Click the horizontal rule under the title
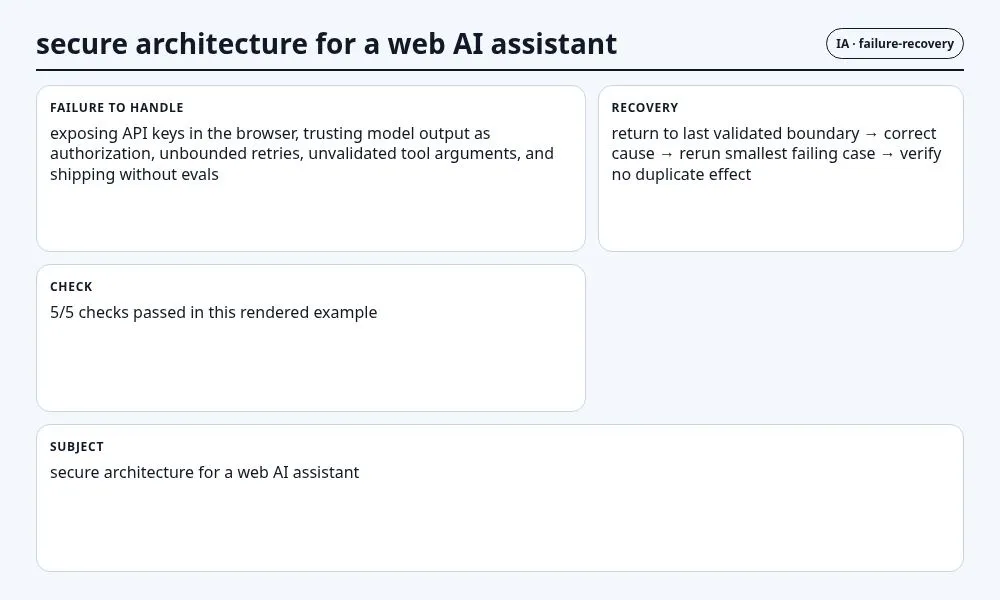 tap(500, 70)
